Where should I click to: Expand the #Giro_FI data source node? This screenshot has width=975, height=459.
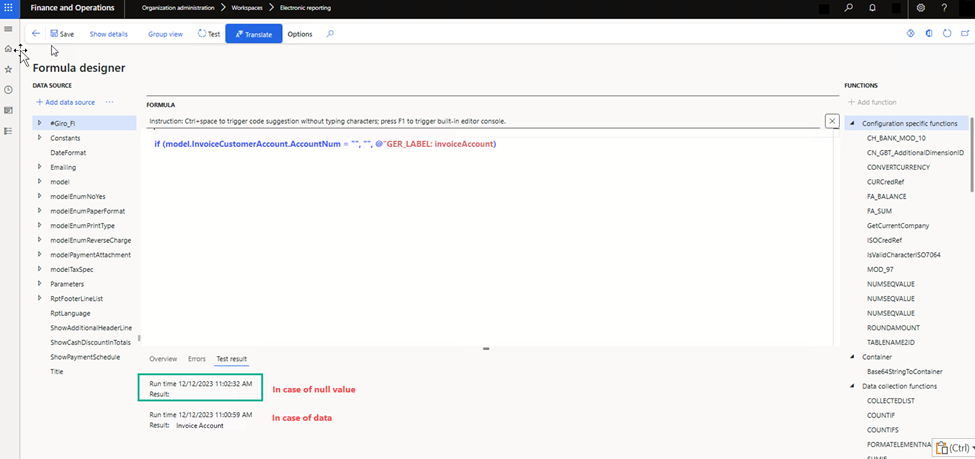(x=39, y=123)
